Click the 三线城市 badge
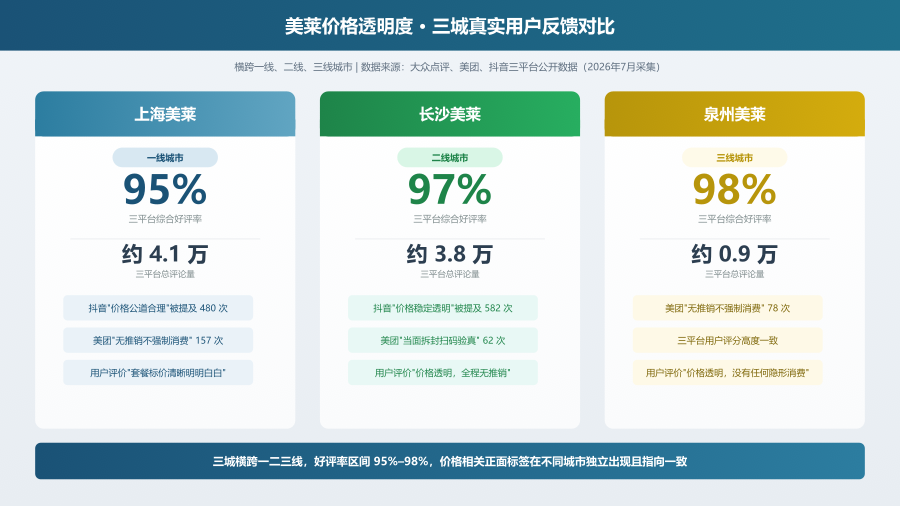Viewport: 900px width, 506px height. [735, 158]
